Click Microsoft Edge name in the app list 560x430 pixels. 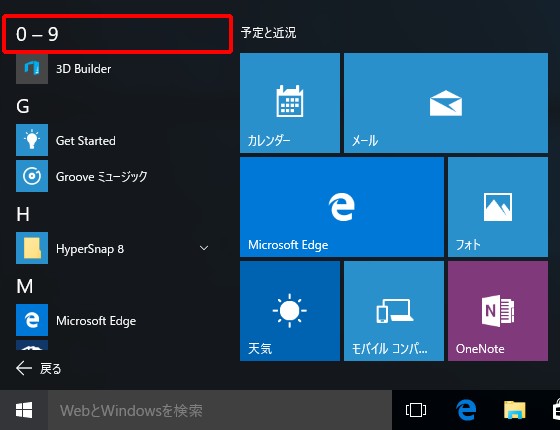(96, 321)
